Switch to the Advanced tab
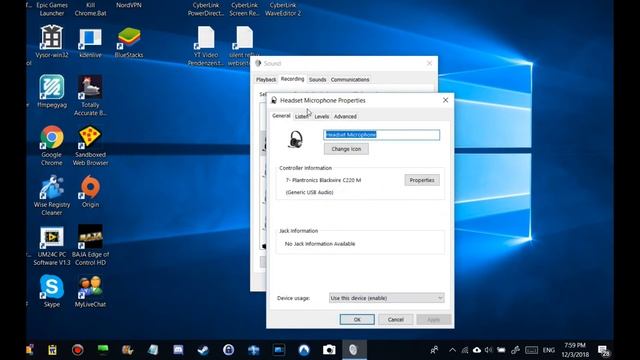Viewport: 640px width, 360px height. [x=345, y=116]
